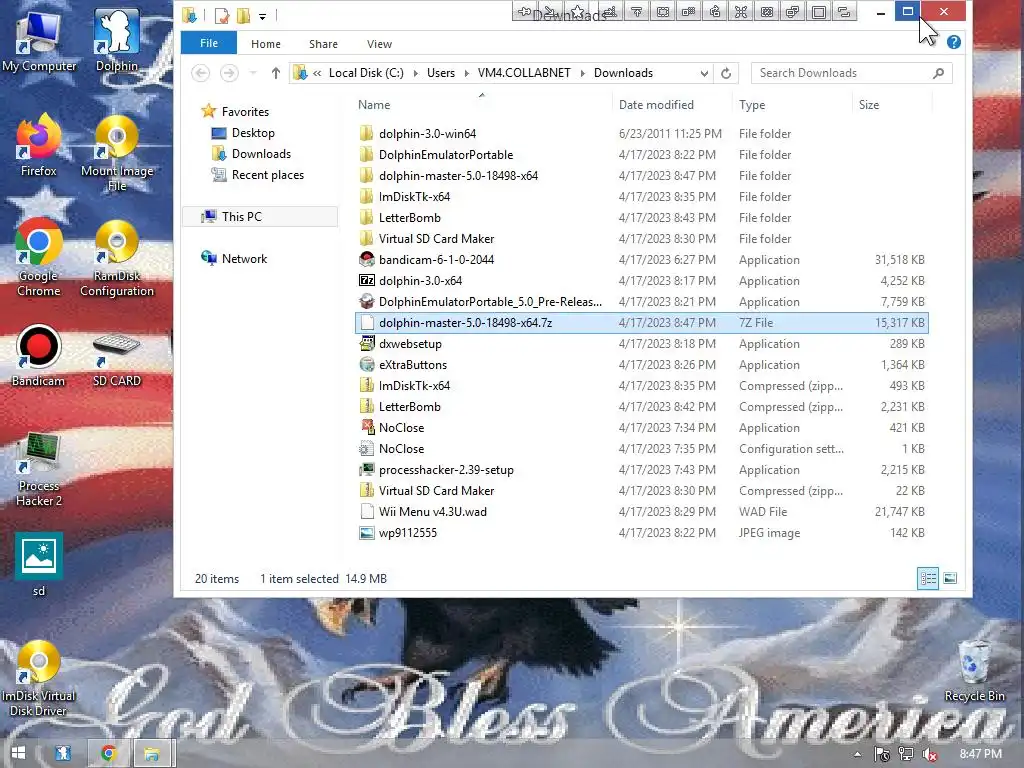This screenshot has height=768, width=1024.
Task: Click the File Explorer taskbar button
Action: pos(152,753)
